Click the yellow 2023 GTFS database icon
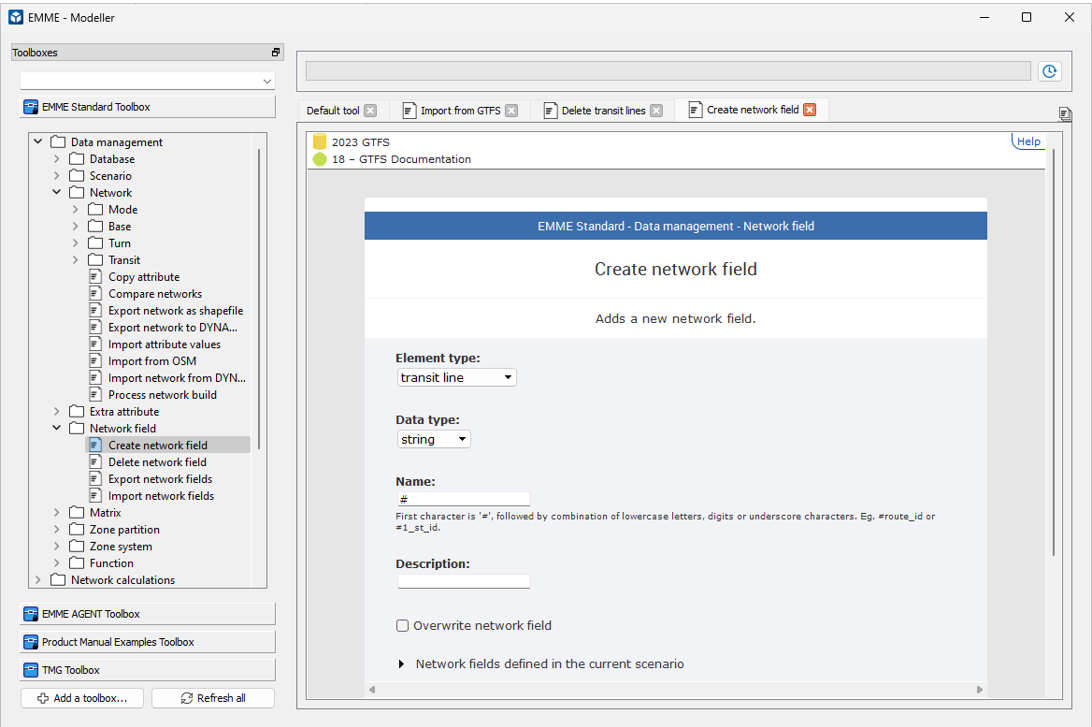The image size is (1092, 727). point(320,142)
